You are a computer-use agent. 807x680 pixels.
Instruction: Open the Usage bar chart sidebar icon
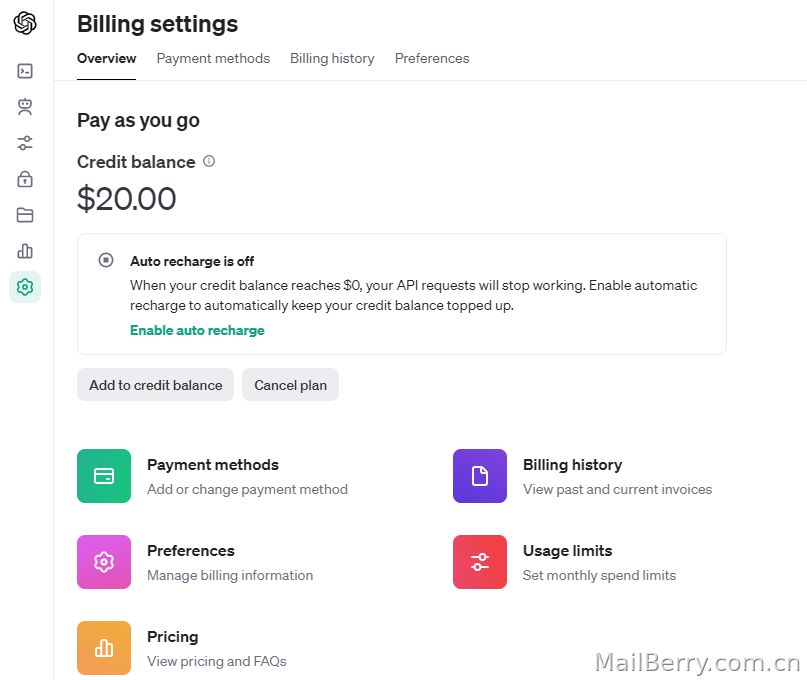pyautogui.click(x=25, y=251)
